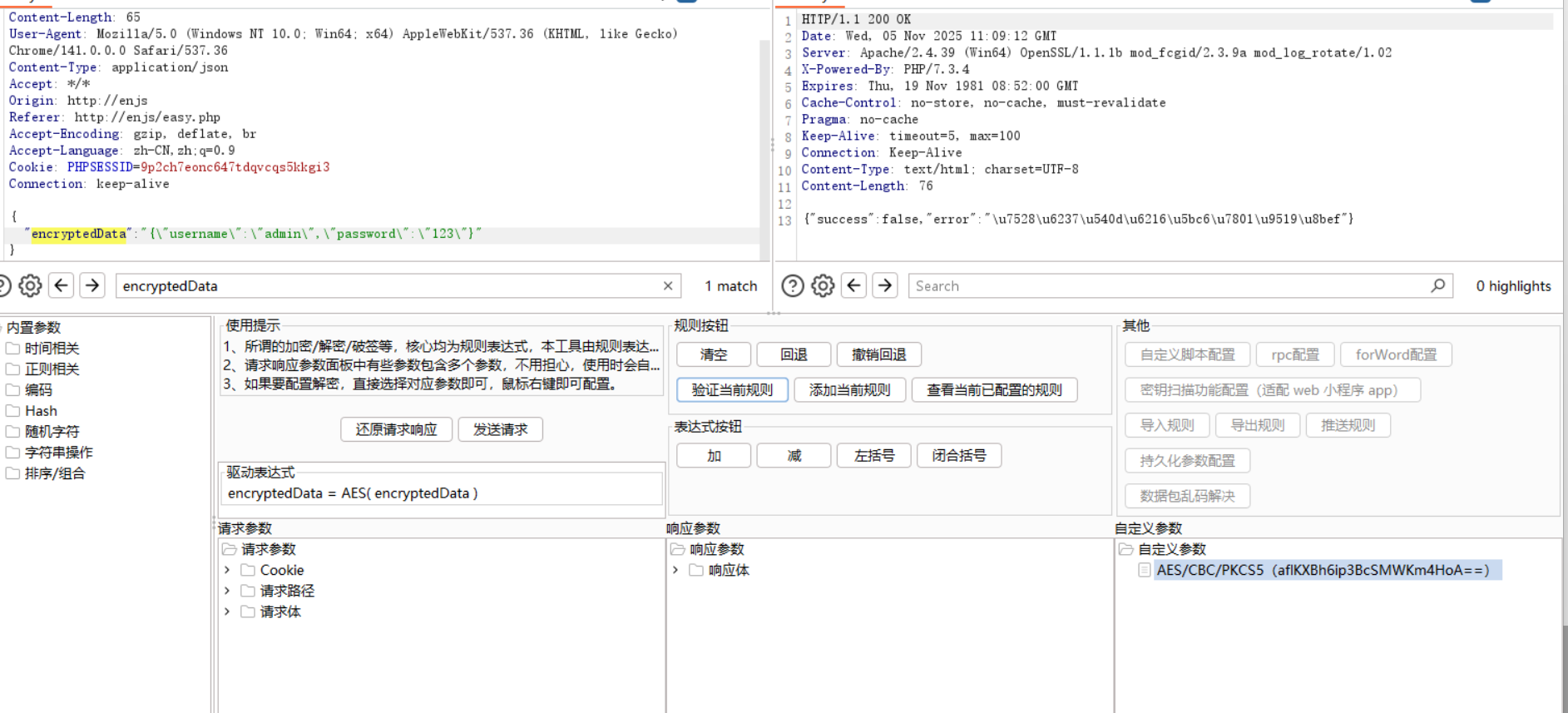Click the rpc配置 button
The image size is (1568, 713).
[1295, 354]
